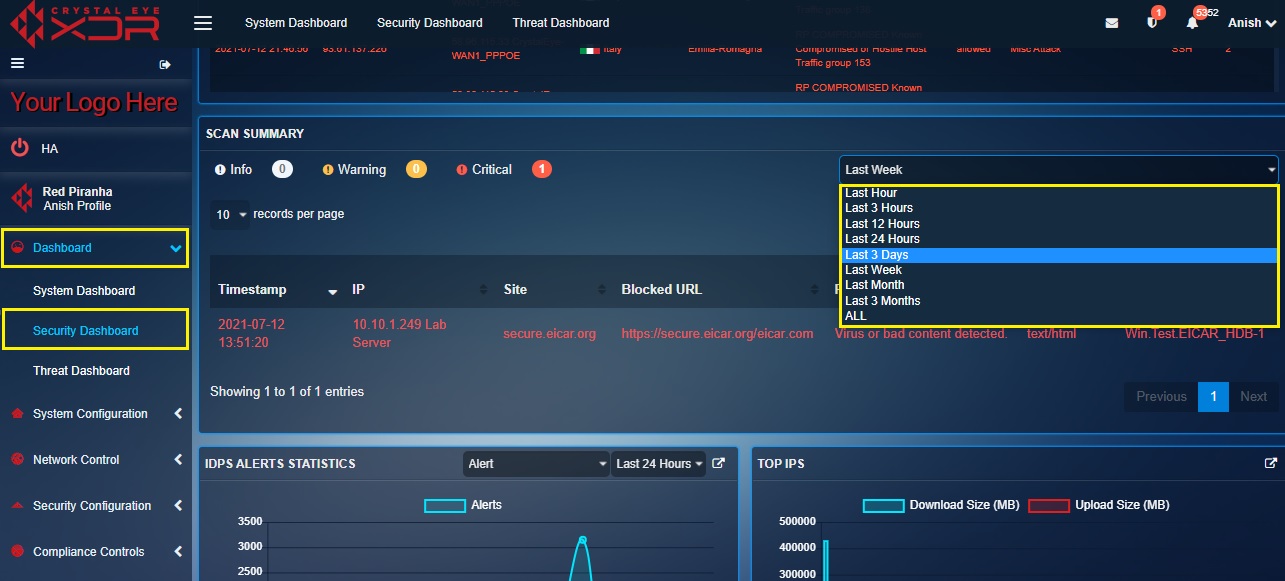Screen dimensions: 1285x581
Task: Expand the System Configuration chevron
Action: coord(178,414)
